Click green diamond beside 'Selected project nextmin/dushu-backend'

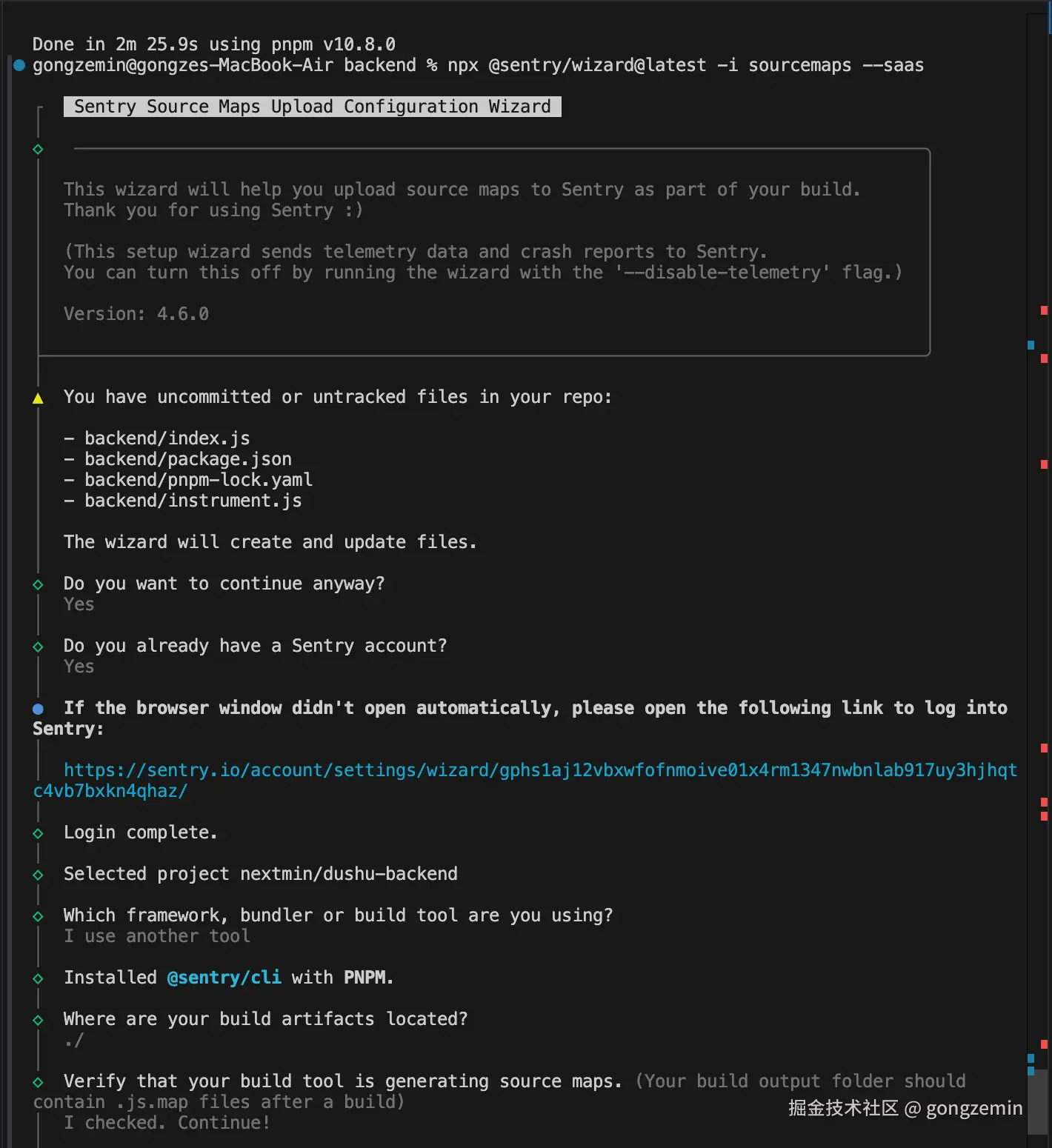click(x=38, y=875)
